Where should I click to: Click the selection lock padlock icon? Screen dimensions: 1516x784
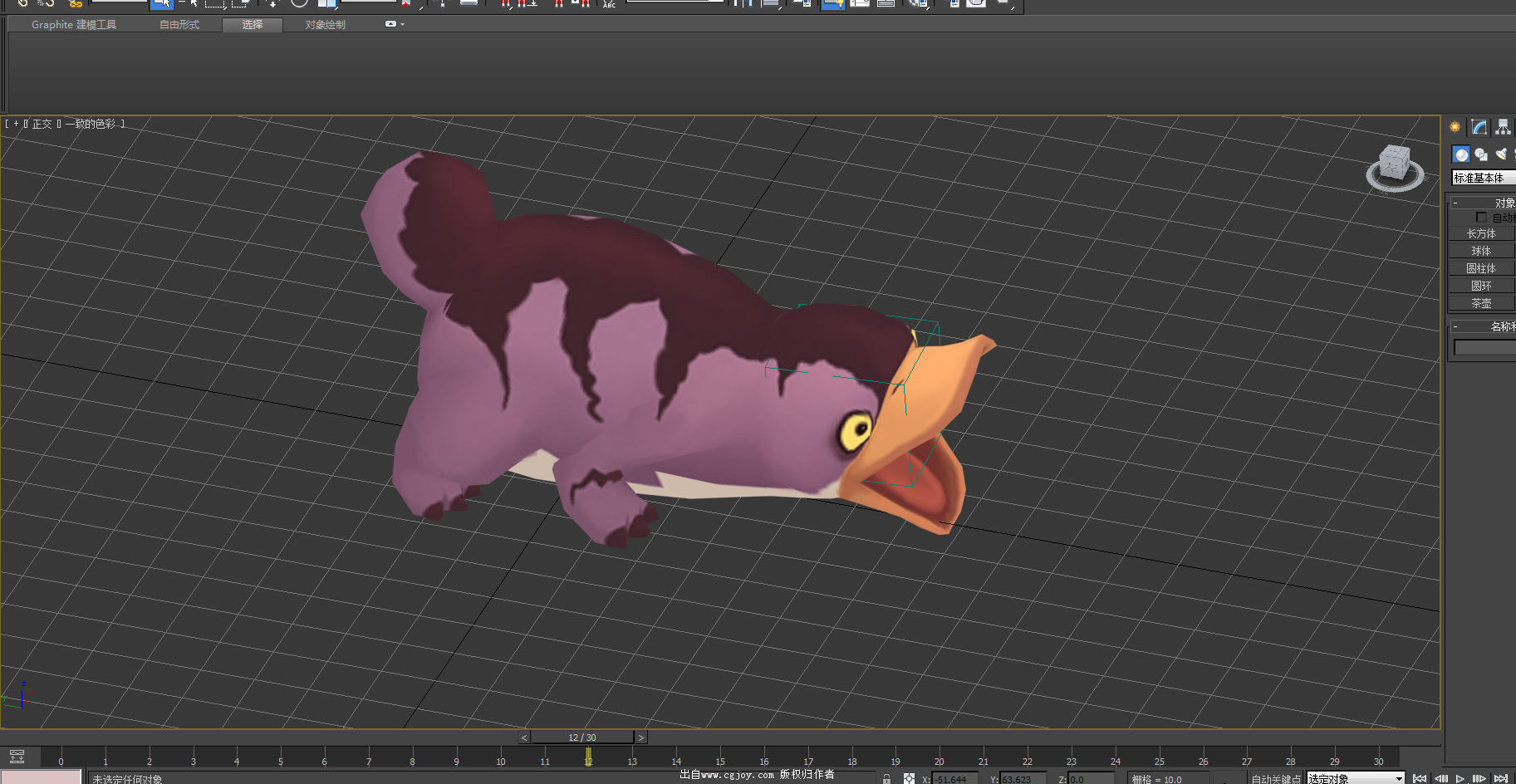(886, 779)
